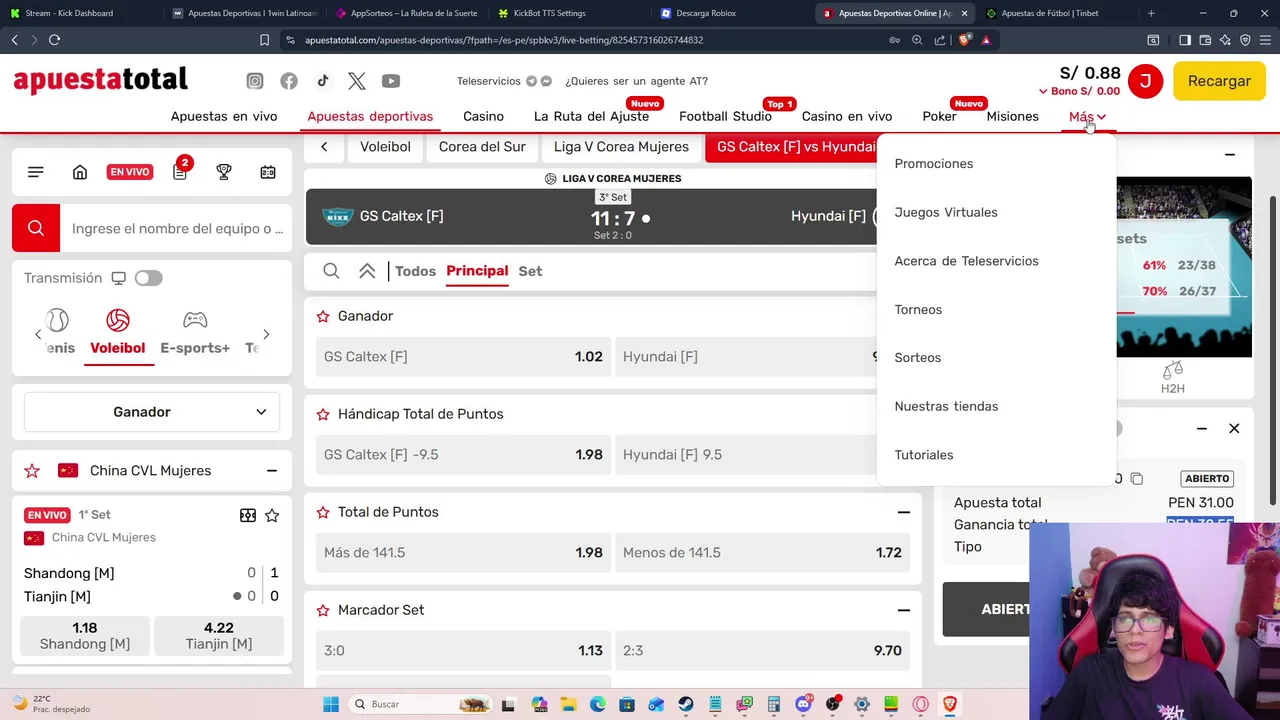This screenshot has width=1280, height=720.
Task: Click the user avatar J icon
Action: click(1145, 81)
